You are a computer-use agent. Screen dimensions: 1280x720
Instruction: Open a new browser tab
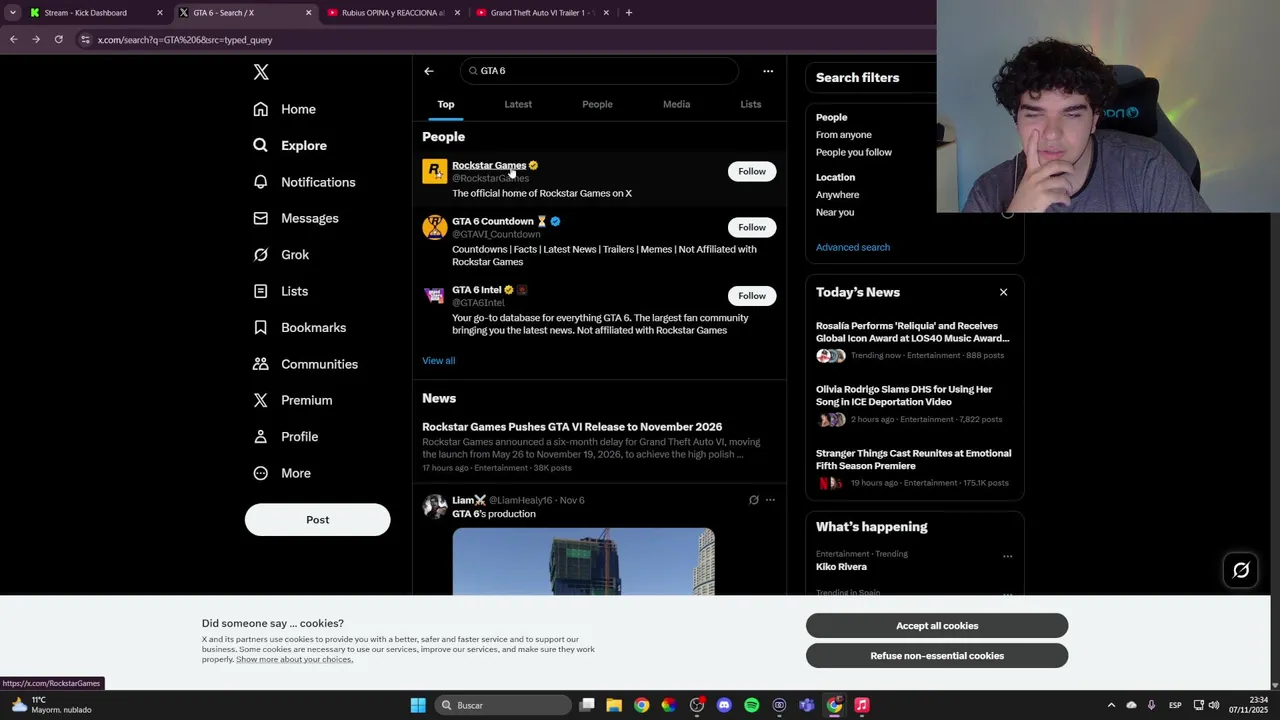click(628, 13)
